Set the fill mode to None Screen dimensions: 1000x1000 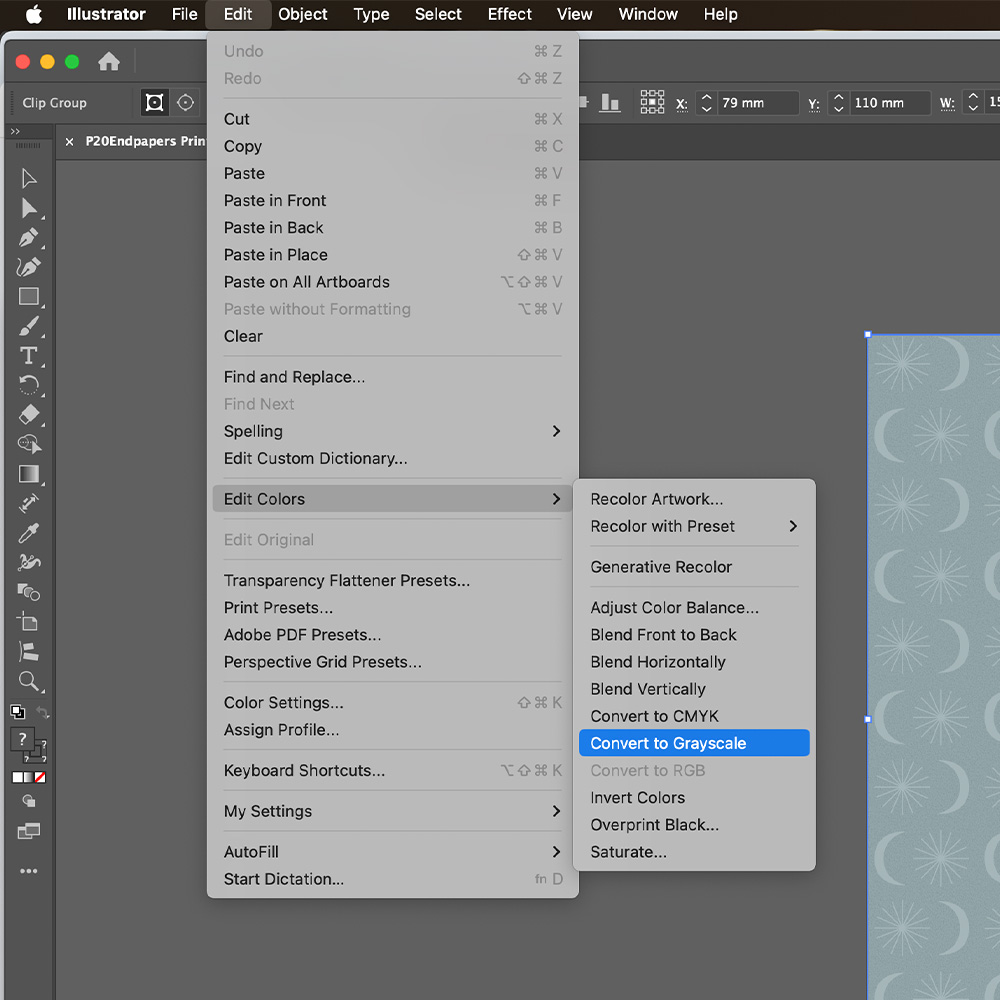click(x=40, y=777)
